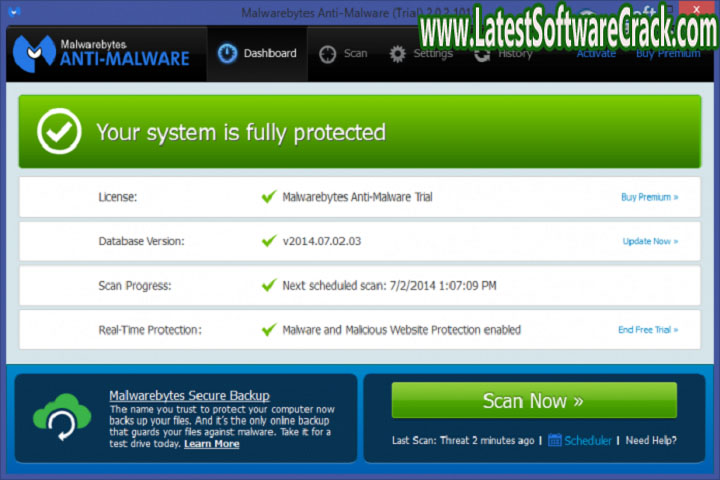Open Malwarebytes Secure Backup heading link
The width and height of the screenshot is (720, 480).
coord(189,395)
